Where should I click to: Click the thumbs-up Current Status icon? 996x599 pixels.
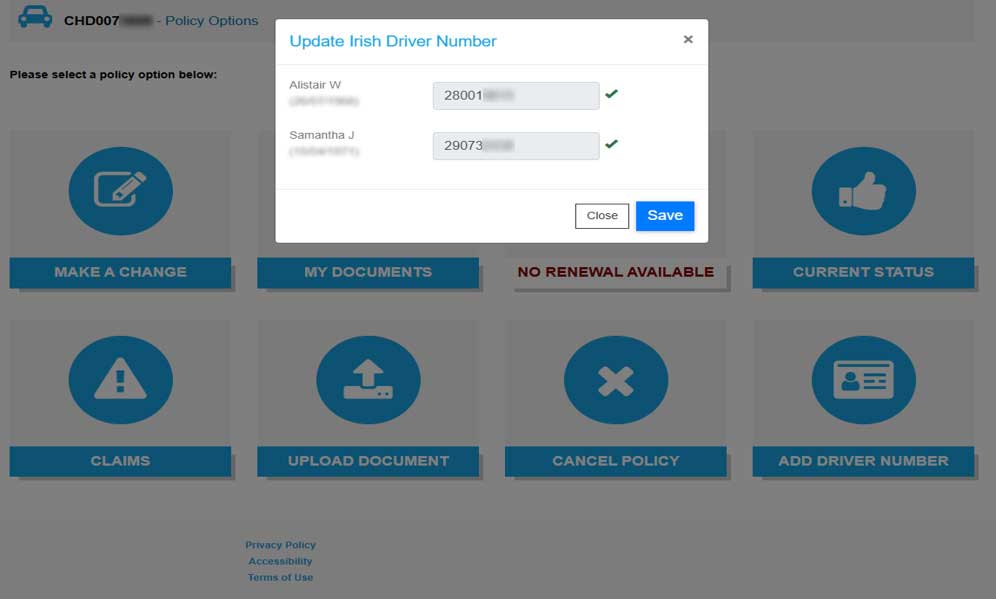pos(863,190)
